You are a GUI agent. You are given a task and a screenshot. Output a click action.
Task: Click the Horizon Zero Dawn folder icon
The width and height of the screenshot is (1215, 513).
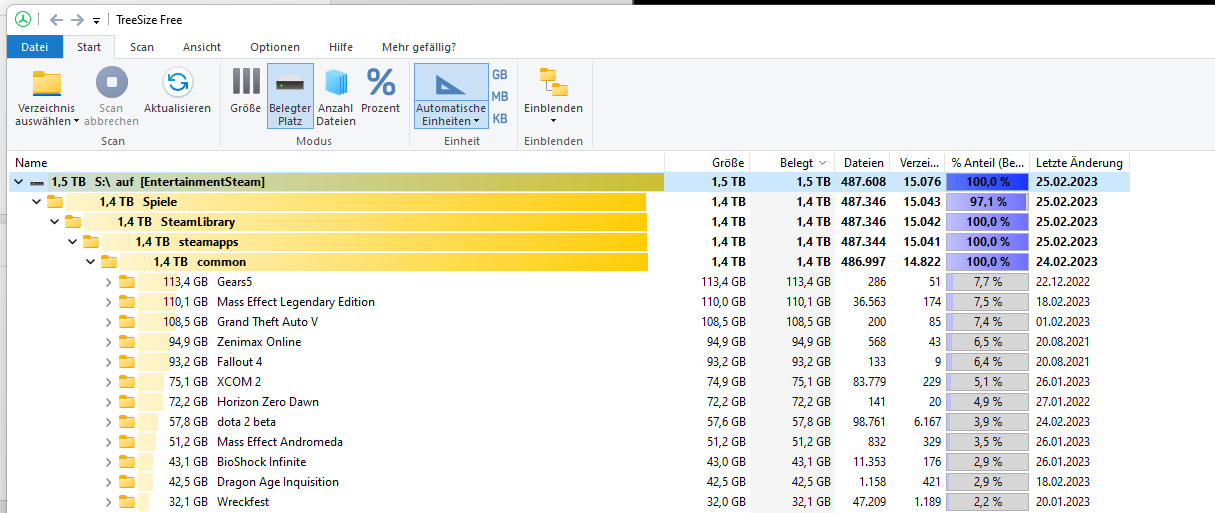(x=127, y=402)
